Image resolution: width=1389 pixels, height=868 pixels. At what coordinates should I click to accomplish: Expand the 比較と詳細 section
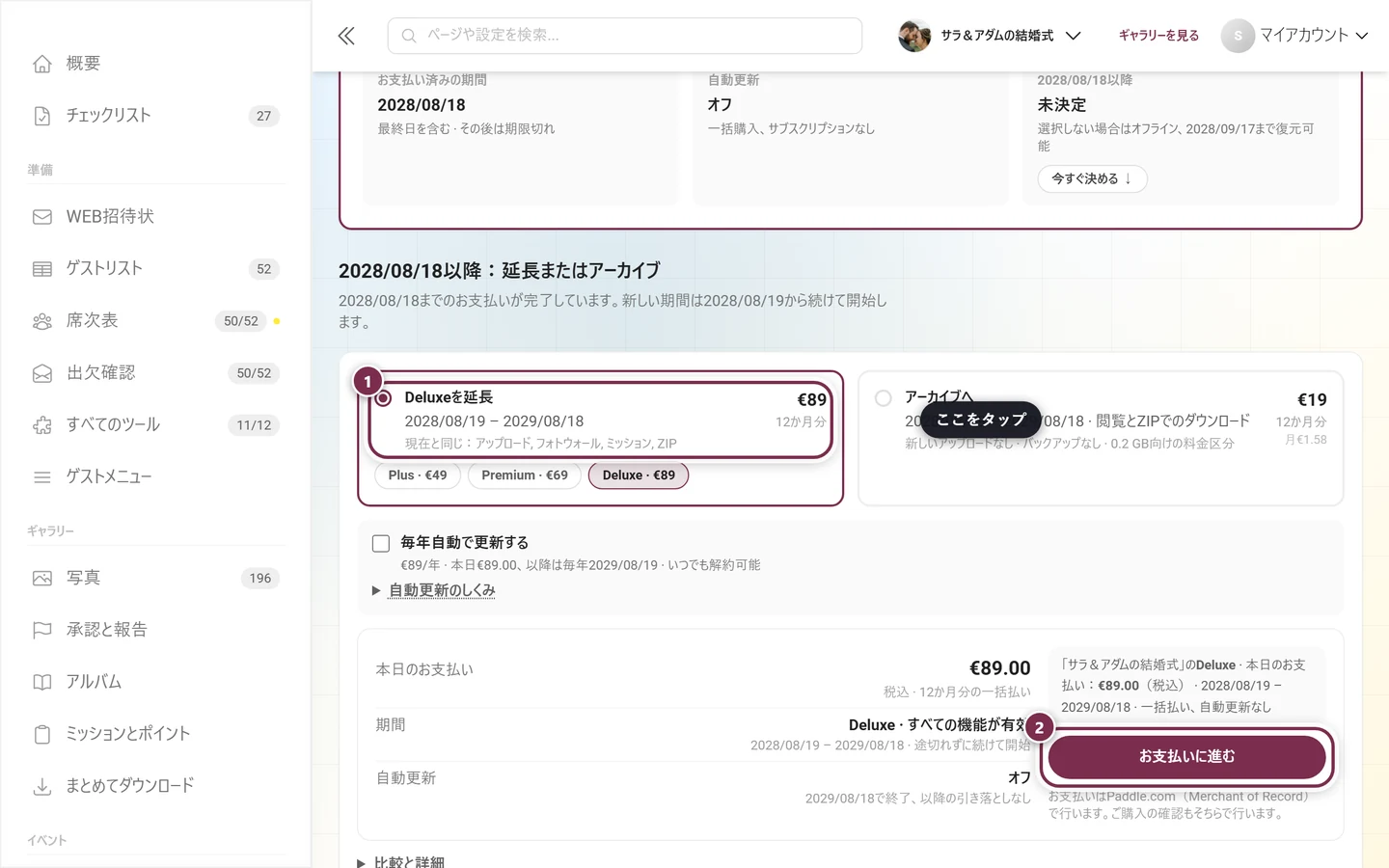pos(401,861)
